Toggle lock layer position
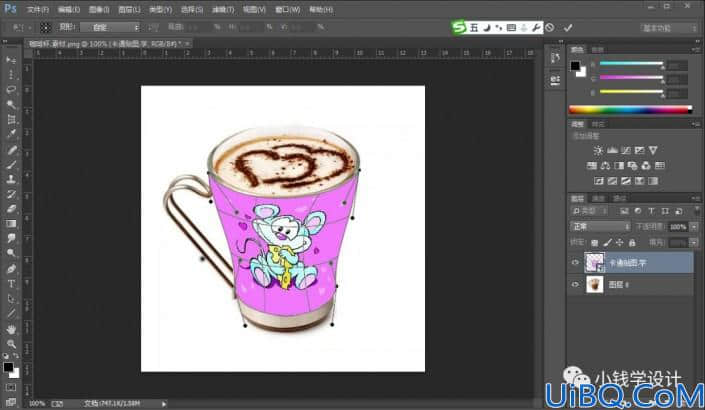This screenshot has width=705, height=410. tap(620, 243)
